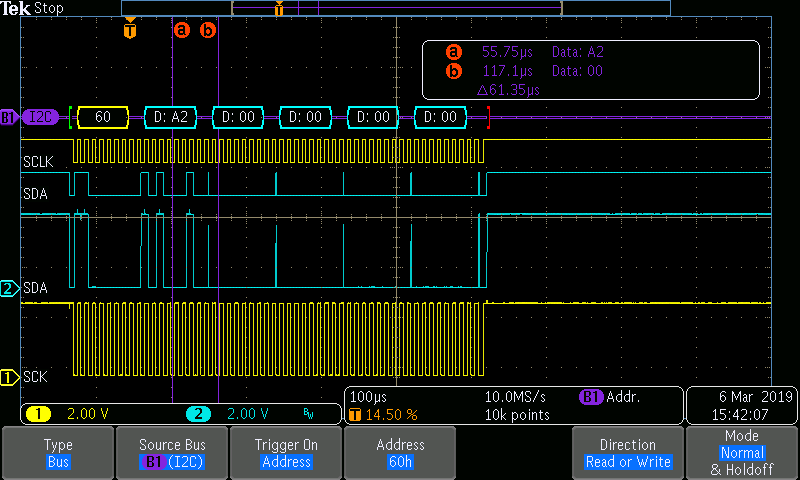Open the Type Bus trigger menu
This screenshot has height=480, width=800.
pos(58,453)
